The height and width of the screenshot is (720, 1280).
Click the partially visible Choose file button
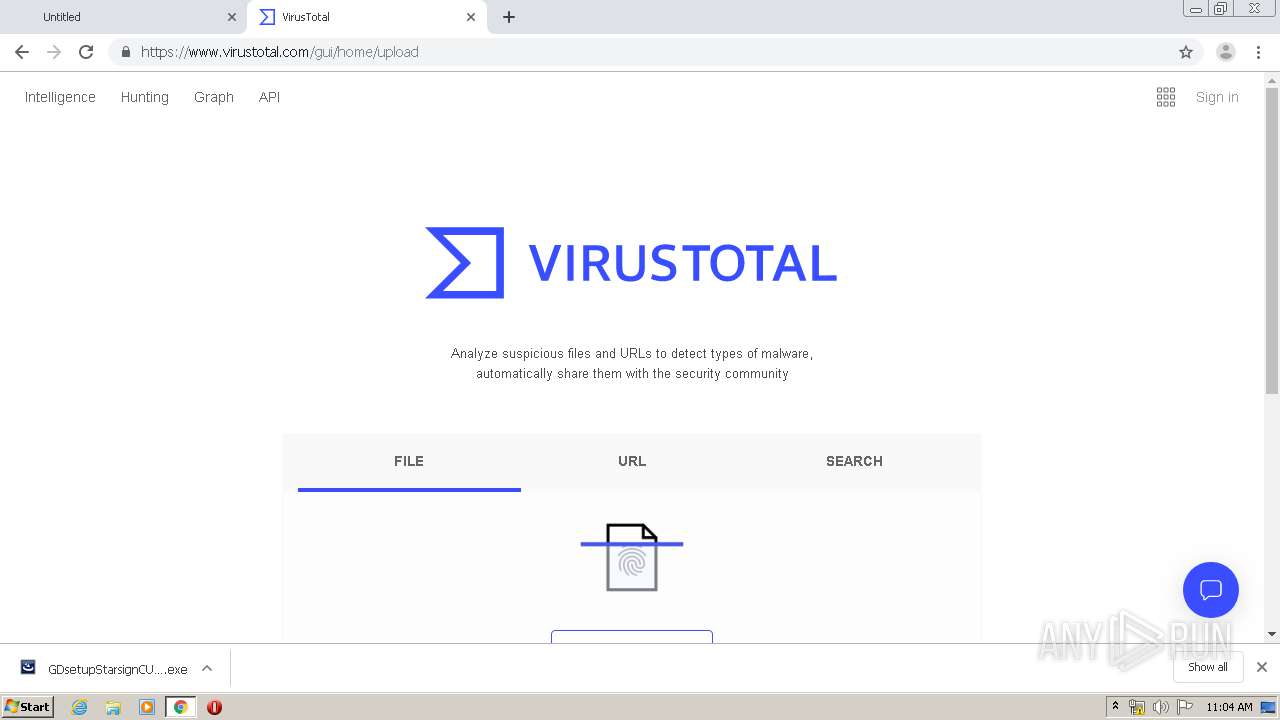pos(632,637)
